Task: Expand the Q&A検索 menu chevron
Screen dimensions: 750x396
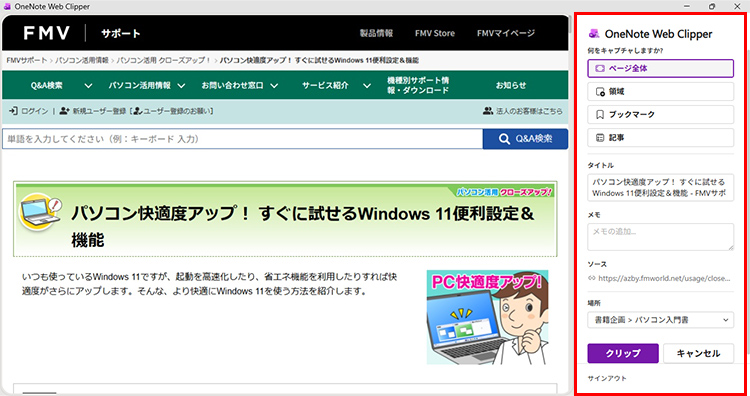Action: pyautogui.click(x=88, y=86)
